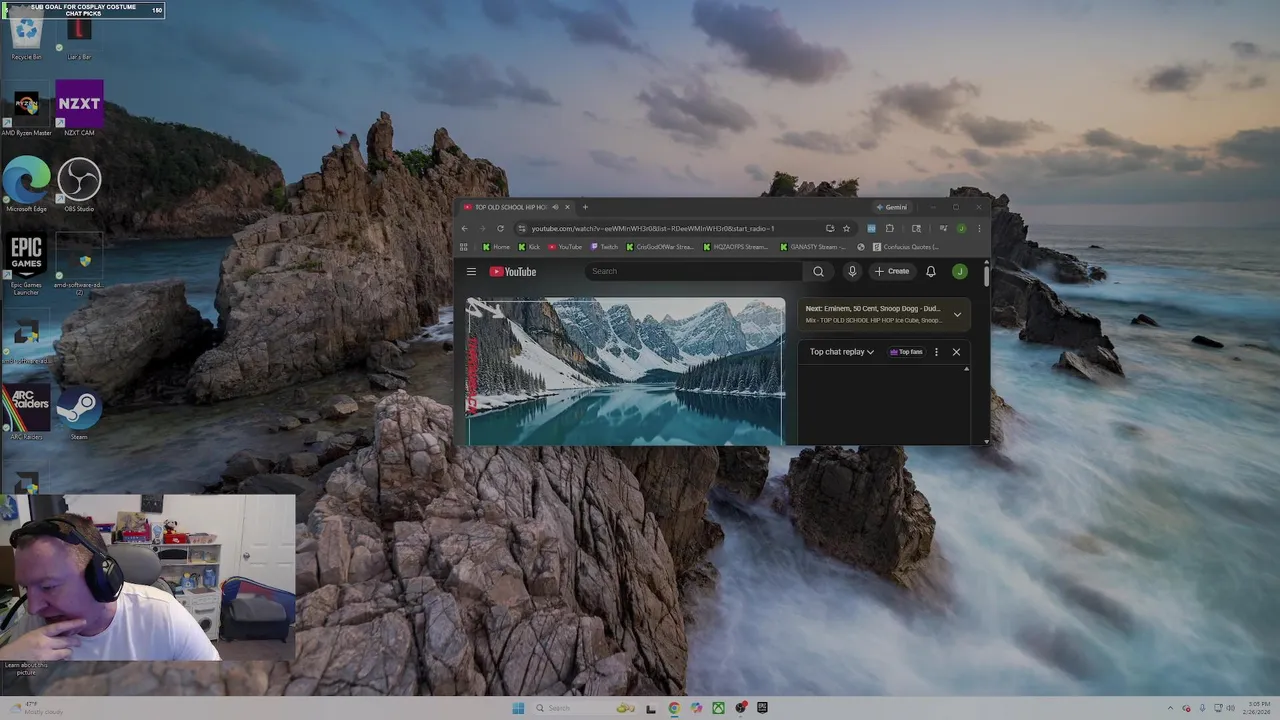Screen dimensions: 1280x720
Task: Open YouTube notifications bell
Action: [x=930, y=271]
